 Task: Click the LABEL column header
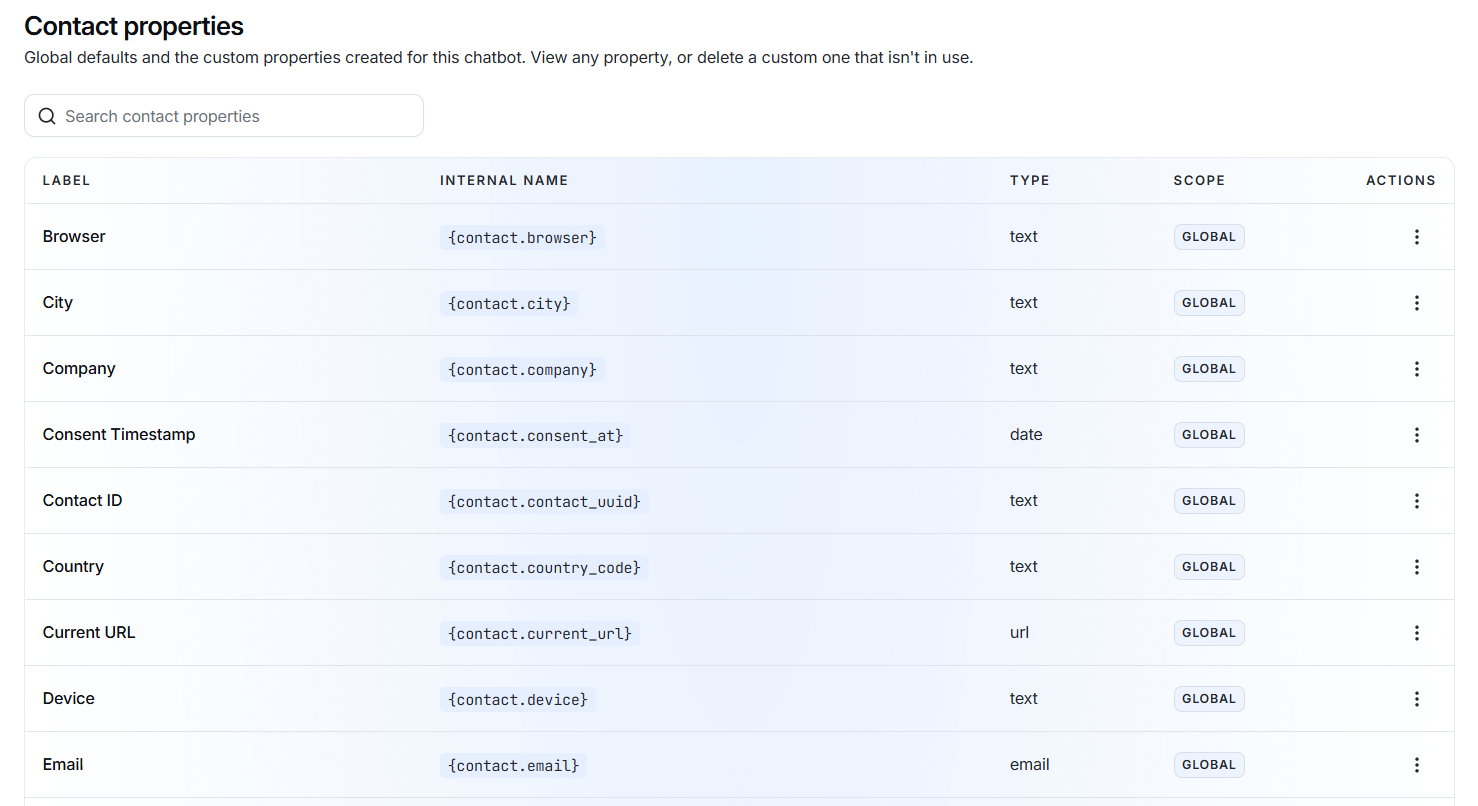coord(66,181)
